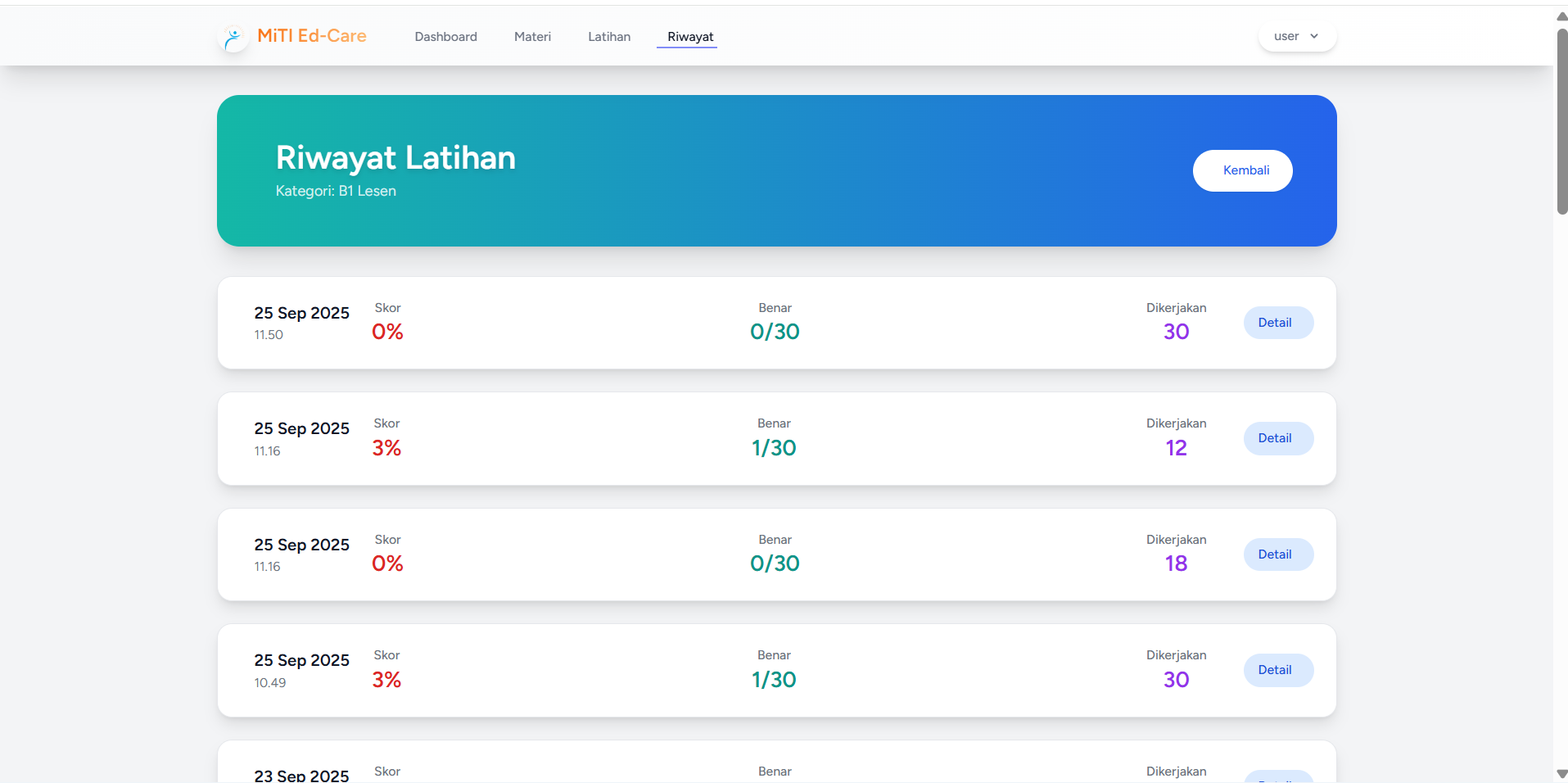The image size is (1568, 783).
Task: Click the vertical scrollbar thumb
Action: [1561, 121]
